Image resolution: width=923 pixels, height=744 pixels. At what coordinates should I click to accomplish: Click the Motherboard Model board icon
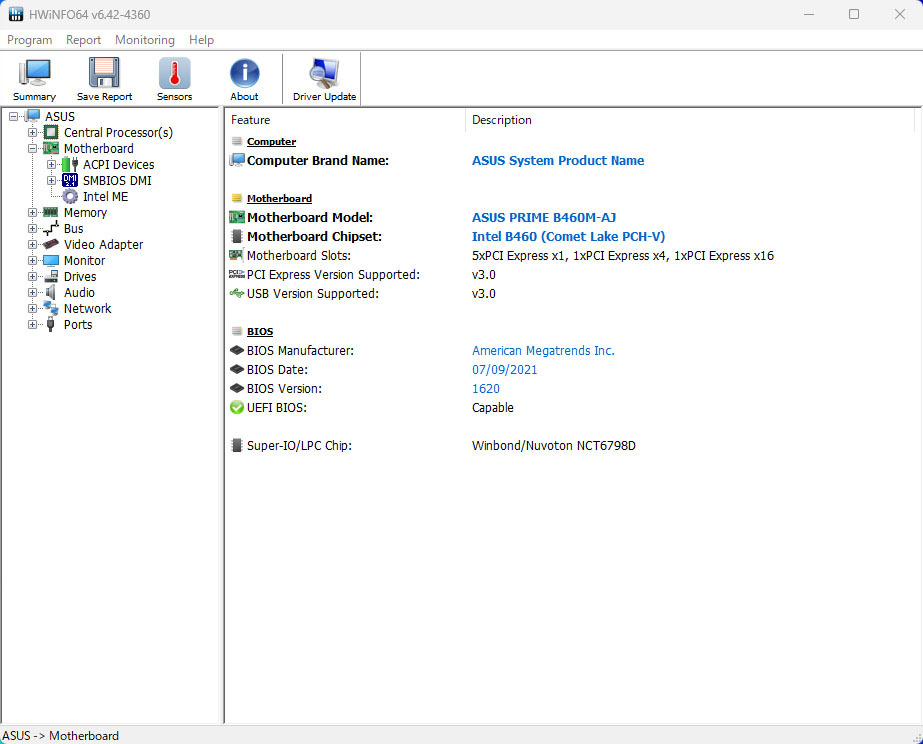click(x=237, y=217)
